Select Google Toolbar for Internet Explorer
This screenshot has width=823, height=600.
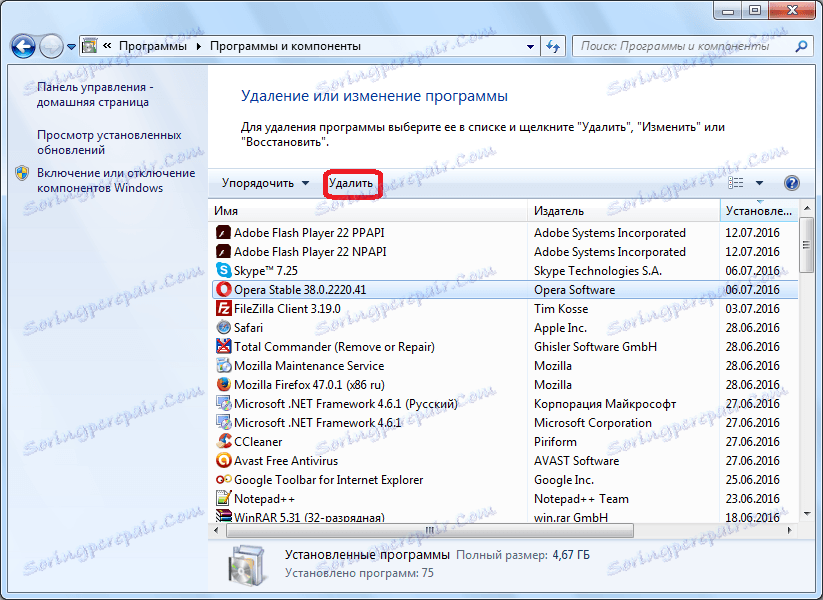329,480
